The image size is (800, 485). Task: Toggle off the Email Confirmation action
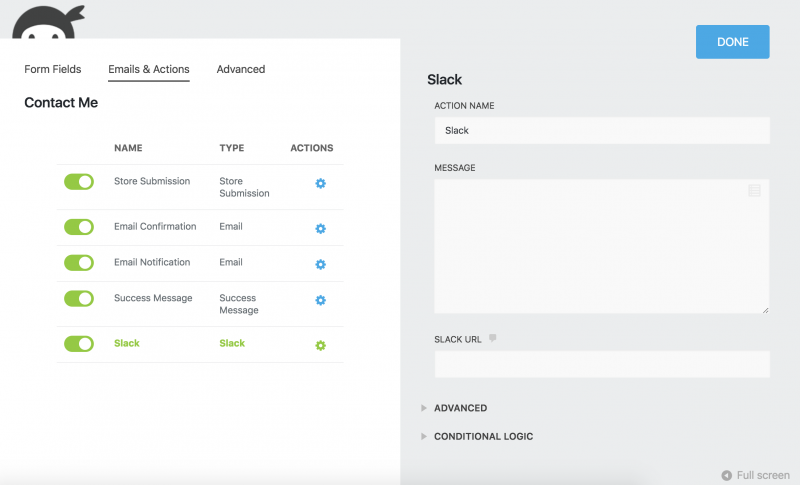(x=79, y=227)
